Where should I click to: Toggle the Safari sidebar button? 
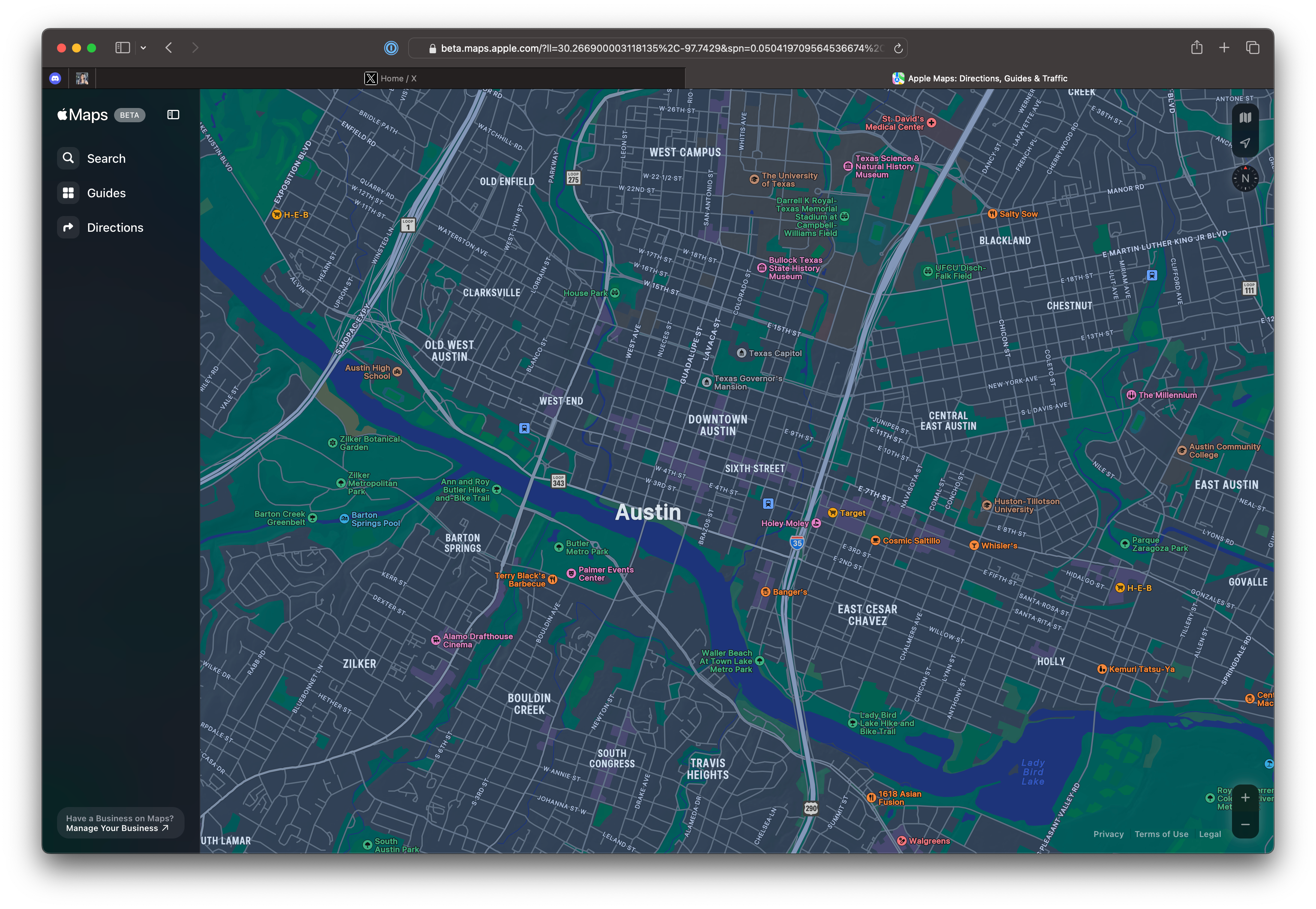click(x=123, y=48)
